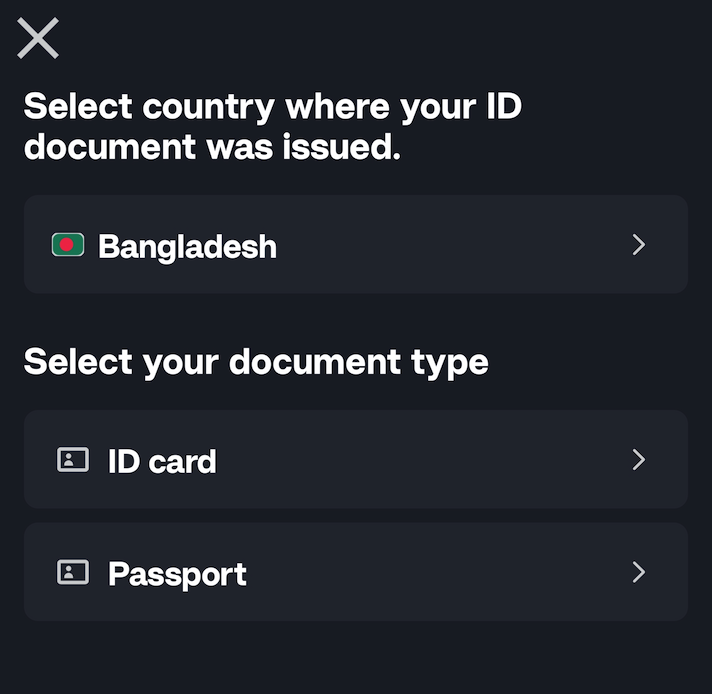Expand the Bangladesh country selector chevron
The width and height of the screenshot is (712, 694).
[x=638, y=245]
